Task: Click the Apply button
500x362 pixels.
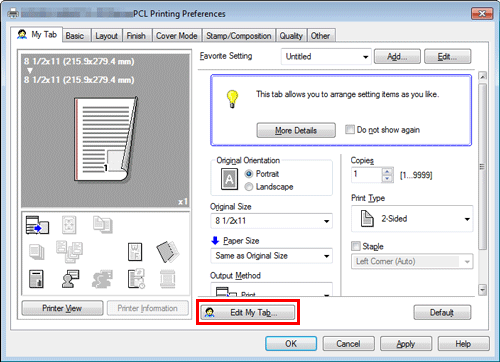Action: coord(406,344)
